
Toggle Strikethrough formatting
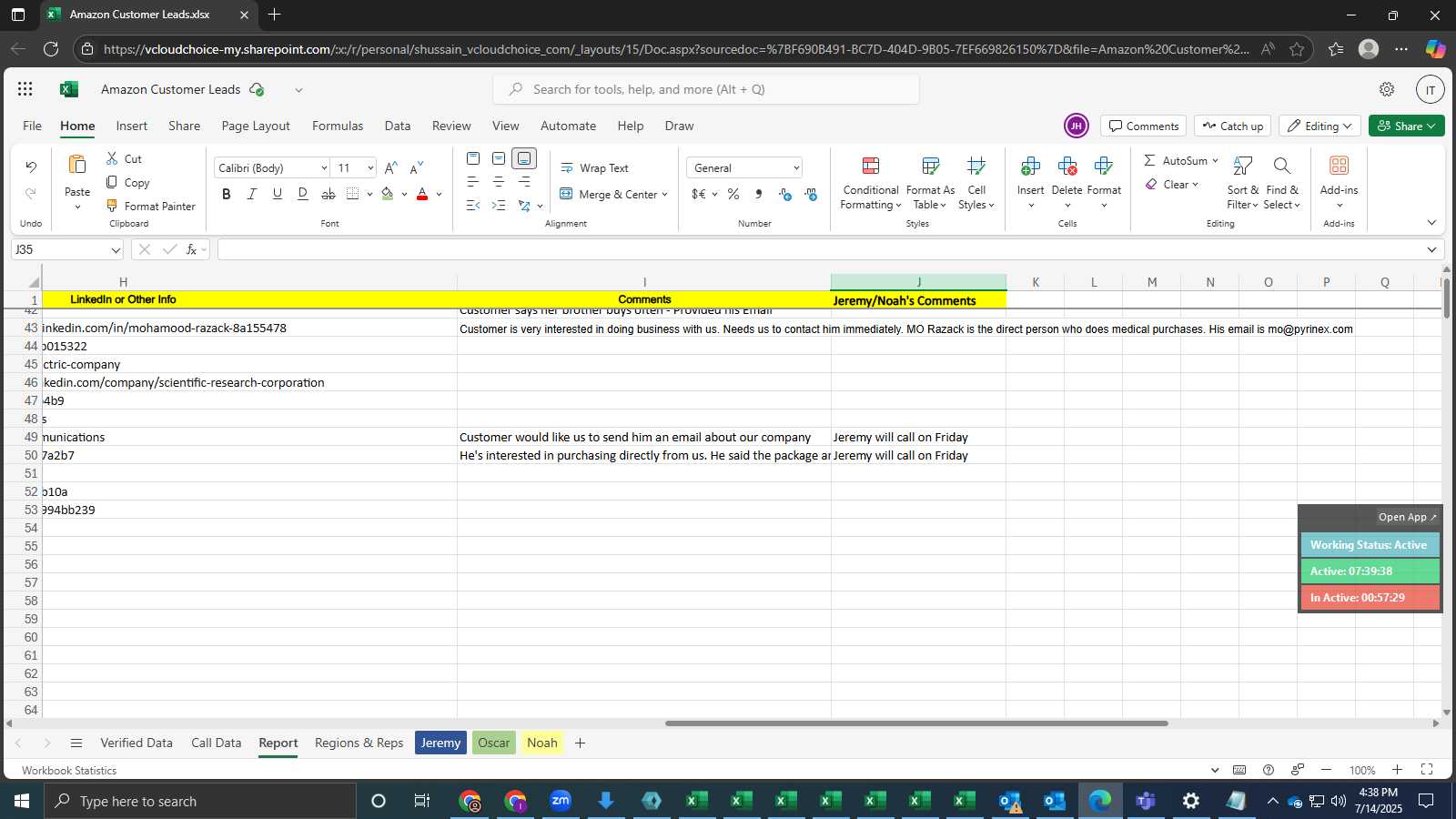(x=329, y=194)
